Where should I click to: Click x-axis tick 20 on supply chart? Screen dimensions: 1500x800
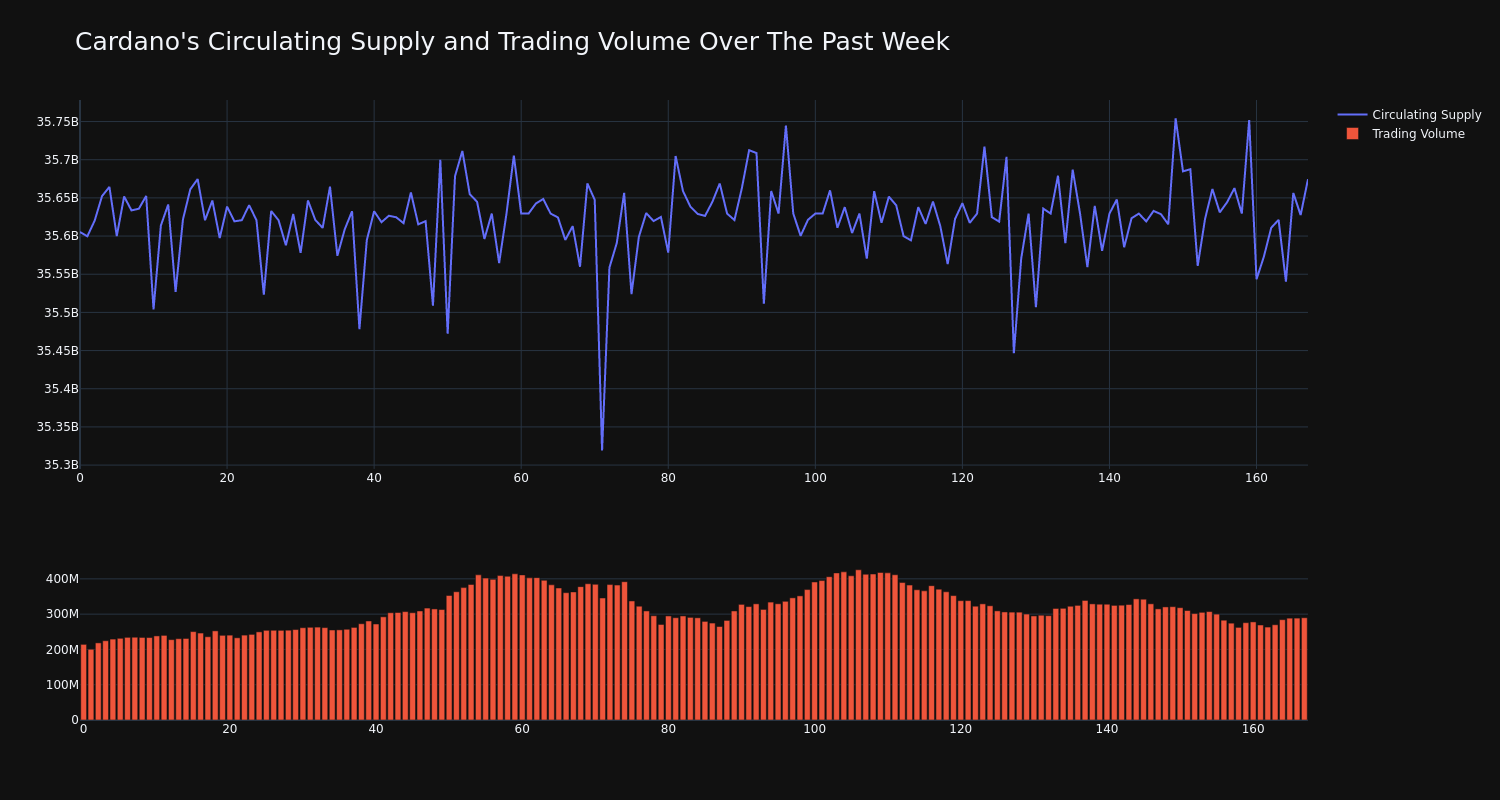(227, 478)
